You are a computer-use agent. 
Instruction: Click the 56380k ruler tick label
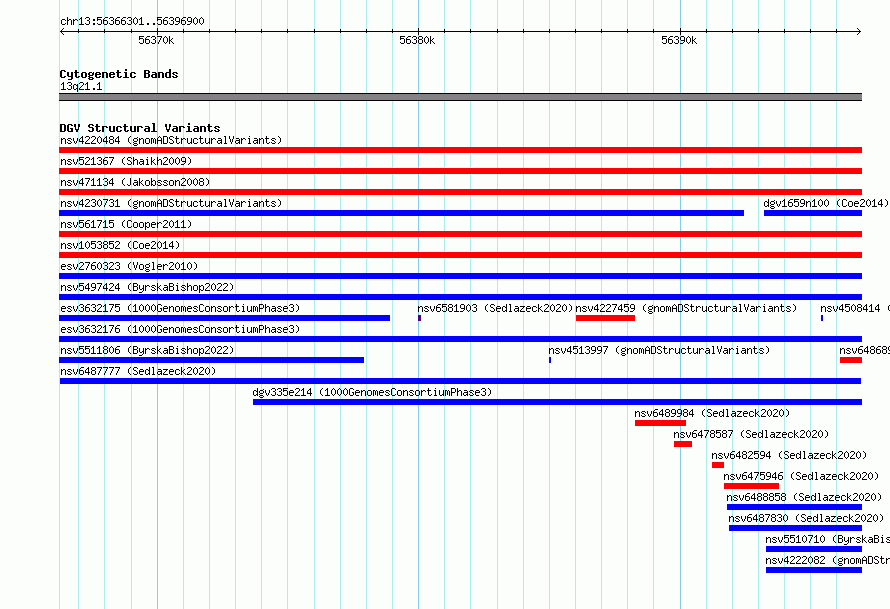pos(417,40)
